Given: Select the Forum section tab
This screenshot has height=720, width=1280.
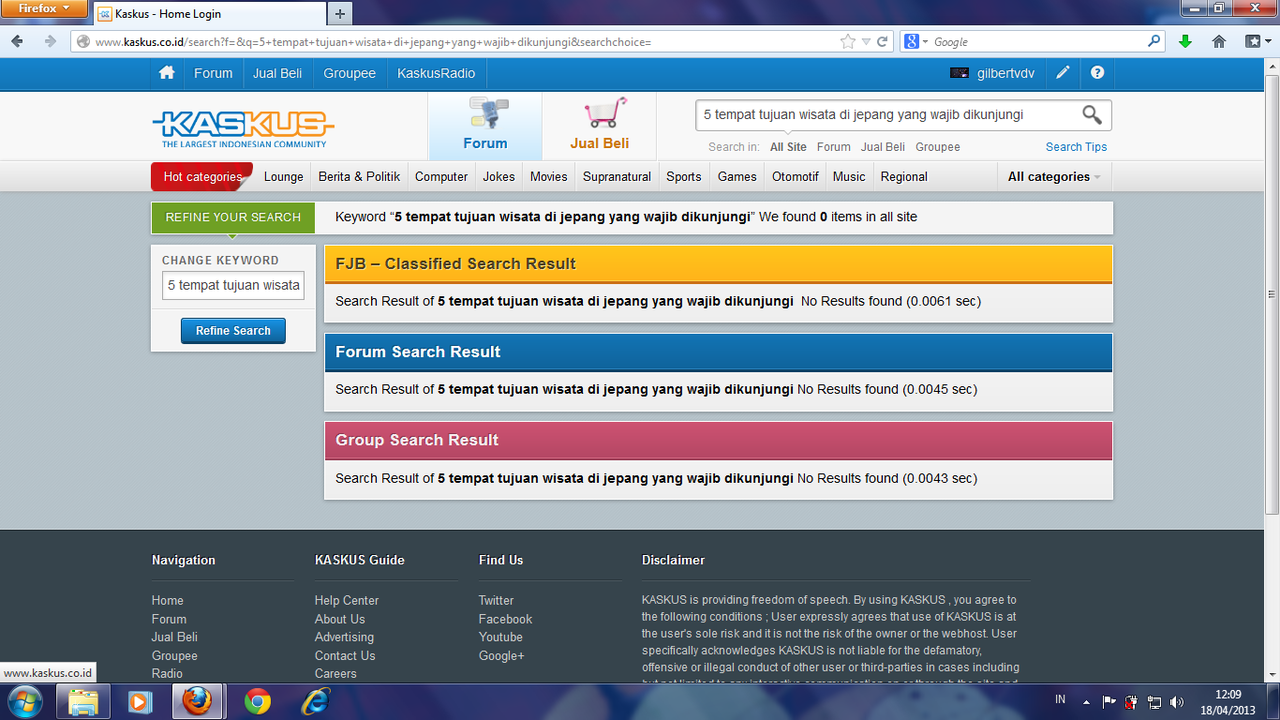Looking at the screenshot, I should (x=485, y=126).
